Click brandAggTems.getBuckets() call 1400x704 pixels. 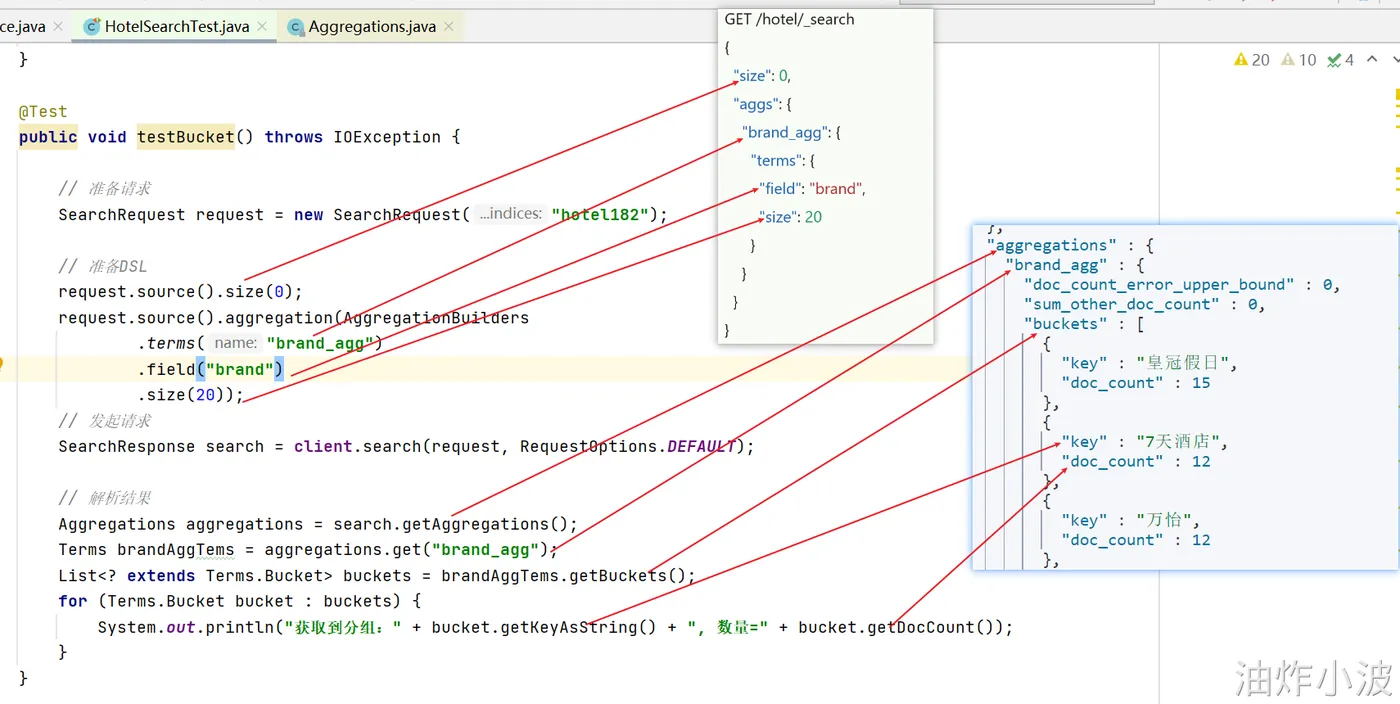pyautogui.click(x=564, y=576)
